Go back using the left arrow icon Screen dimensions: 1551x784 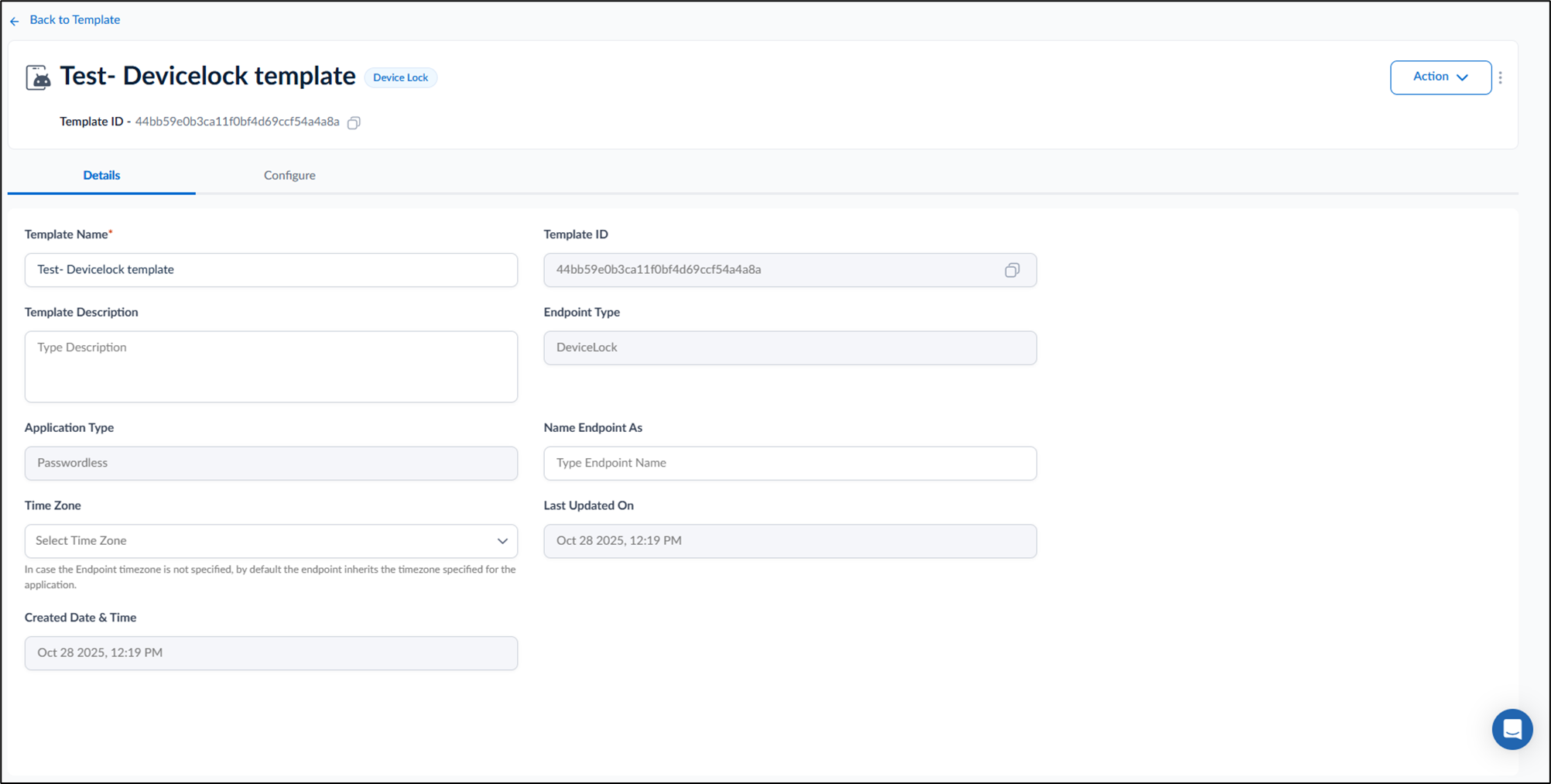point(15,21)
